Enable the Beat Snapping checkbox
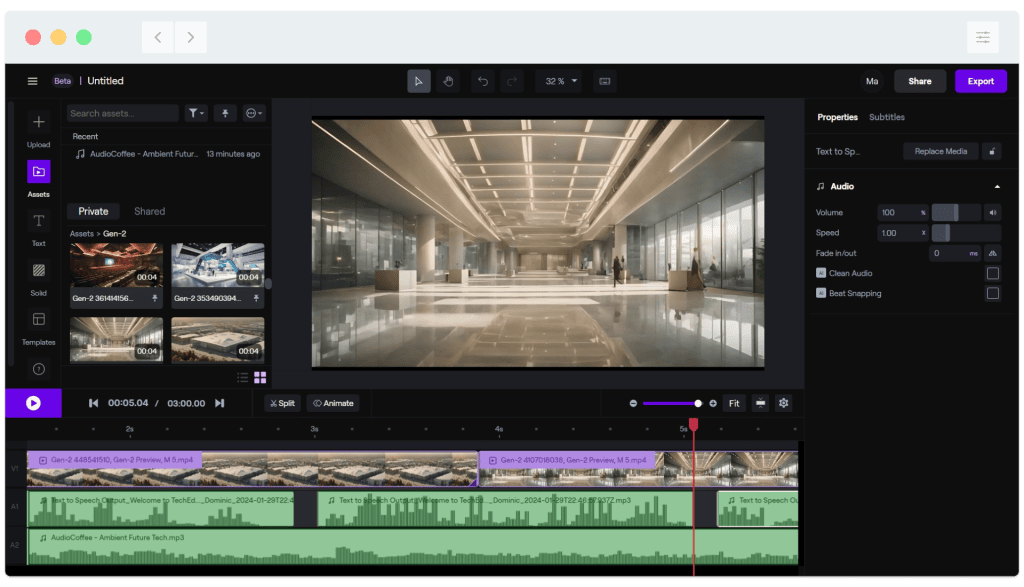Viewport: 1024px width, 587px height. point(992,293)
